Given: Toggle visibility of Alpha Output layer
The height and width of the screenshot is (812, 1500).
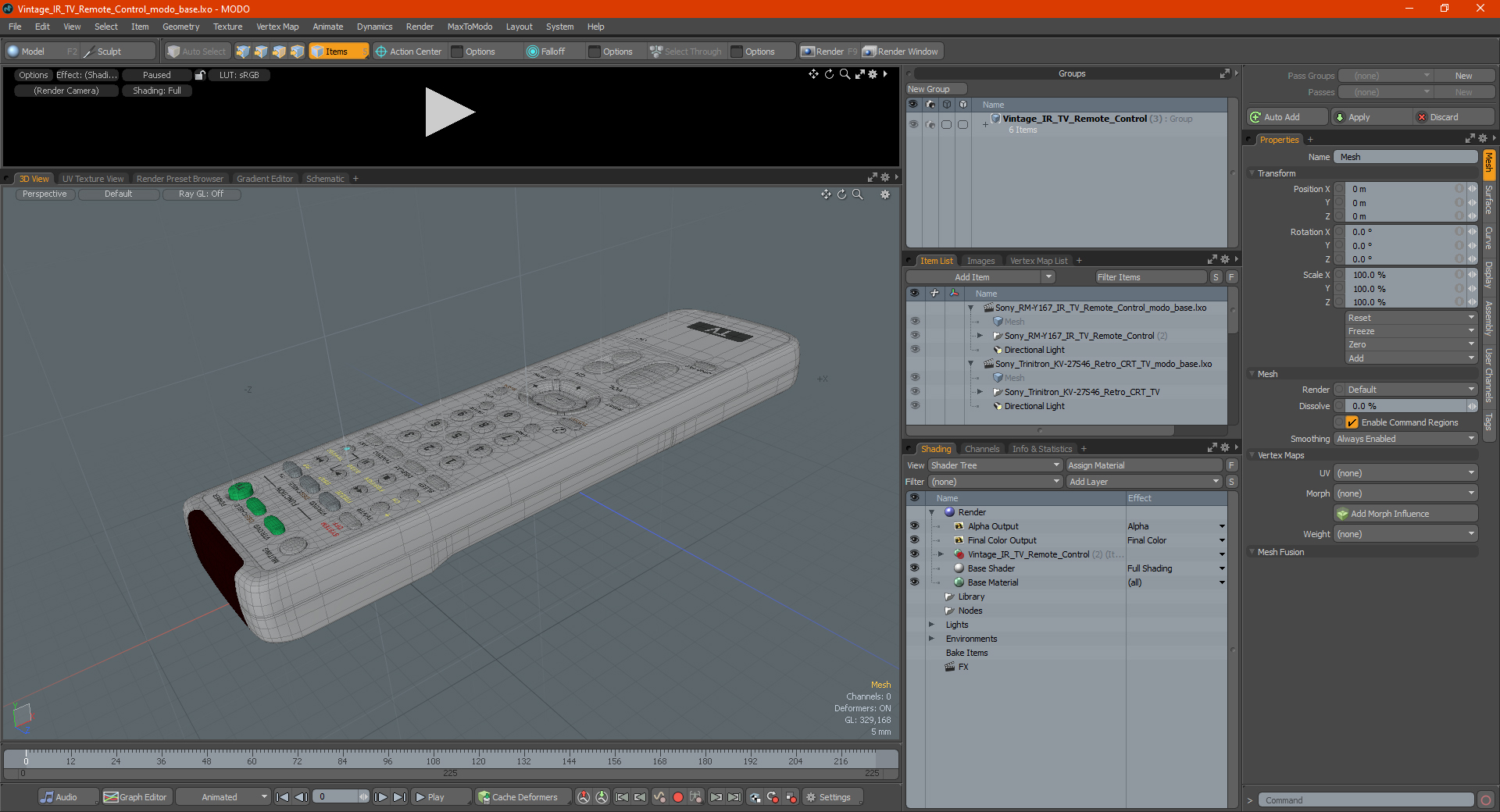Looking at the screenshot, I should coord(914,526).
